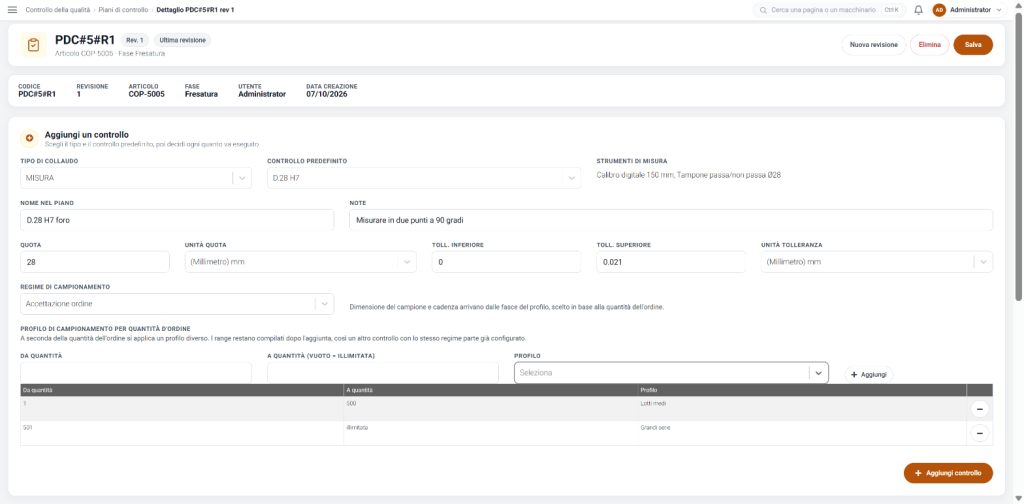1024x504 pixels.
Task: Click the Elimina button
Action: 929,45
